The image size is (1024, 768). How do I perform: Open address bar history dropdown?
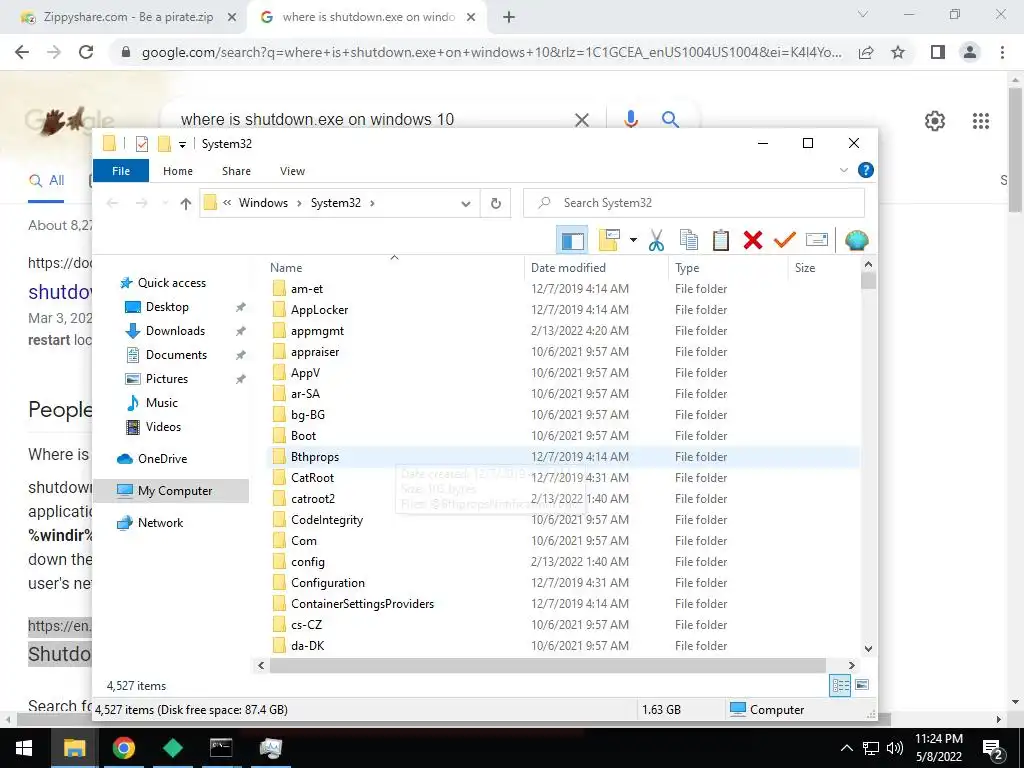click(x=466, y=204)
